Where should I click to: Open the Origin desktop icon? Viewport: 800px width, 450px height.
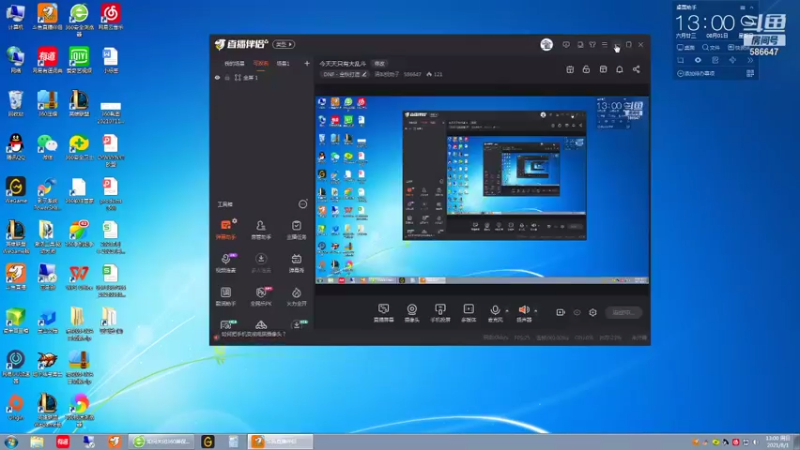pyautogui.click(x=15, y=407)
